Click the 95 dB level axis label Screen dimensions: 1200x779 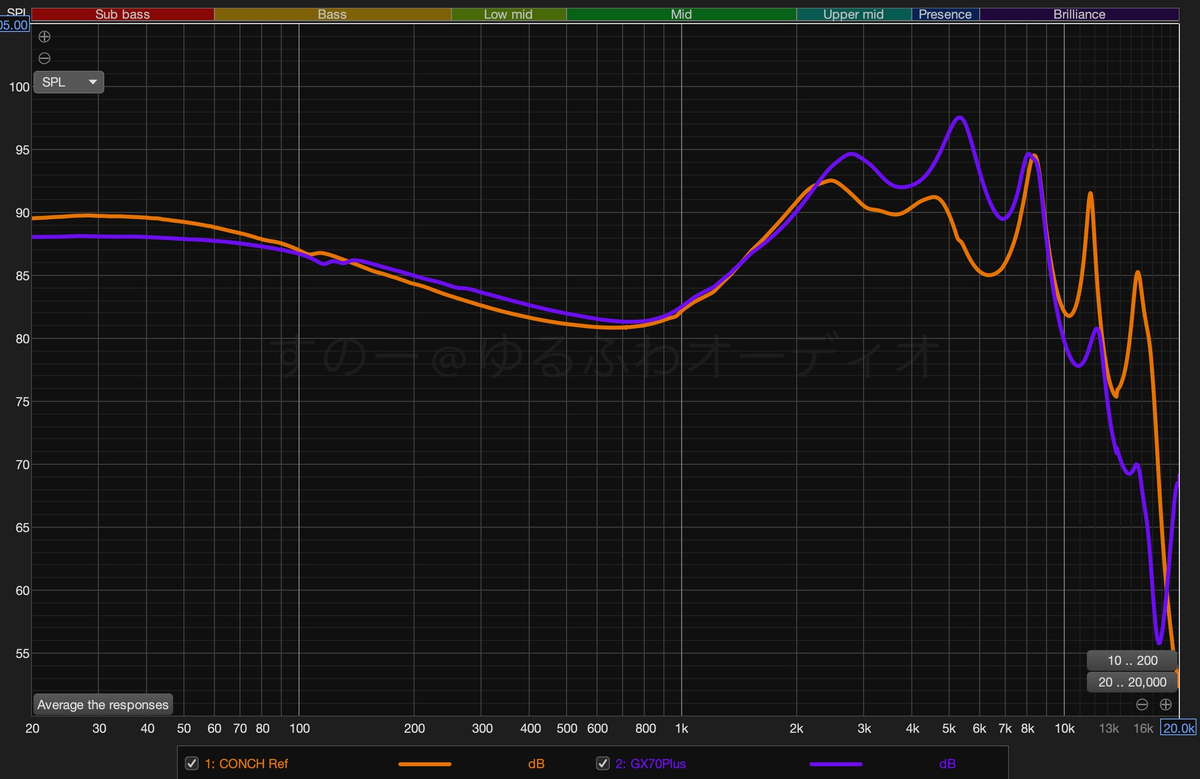[x=21, y=150]
